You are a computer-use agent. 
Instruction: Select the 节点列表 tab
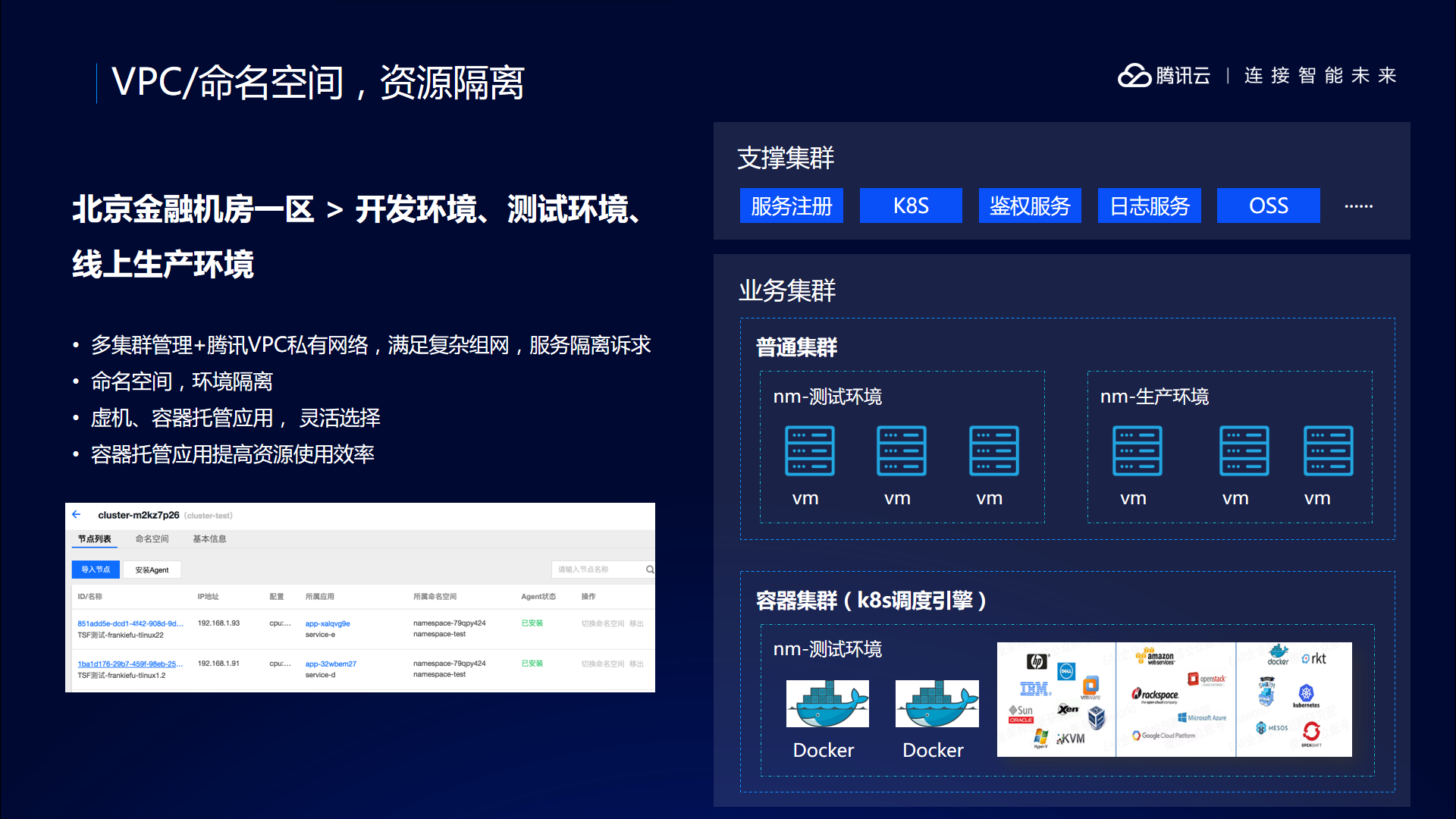point(94,539)
